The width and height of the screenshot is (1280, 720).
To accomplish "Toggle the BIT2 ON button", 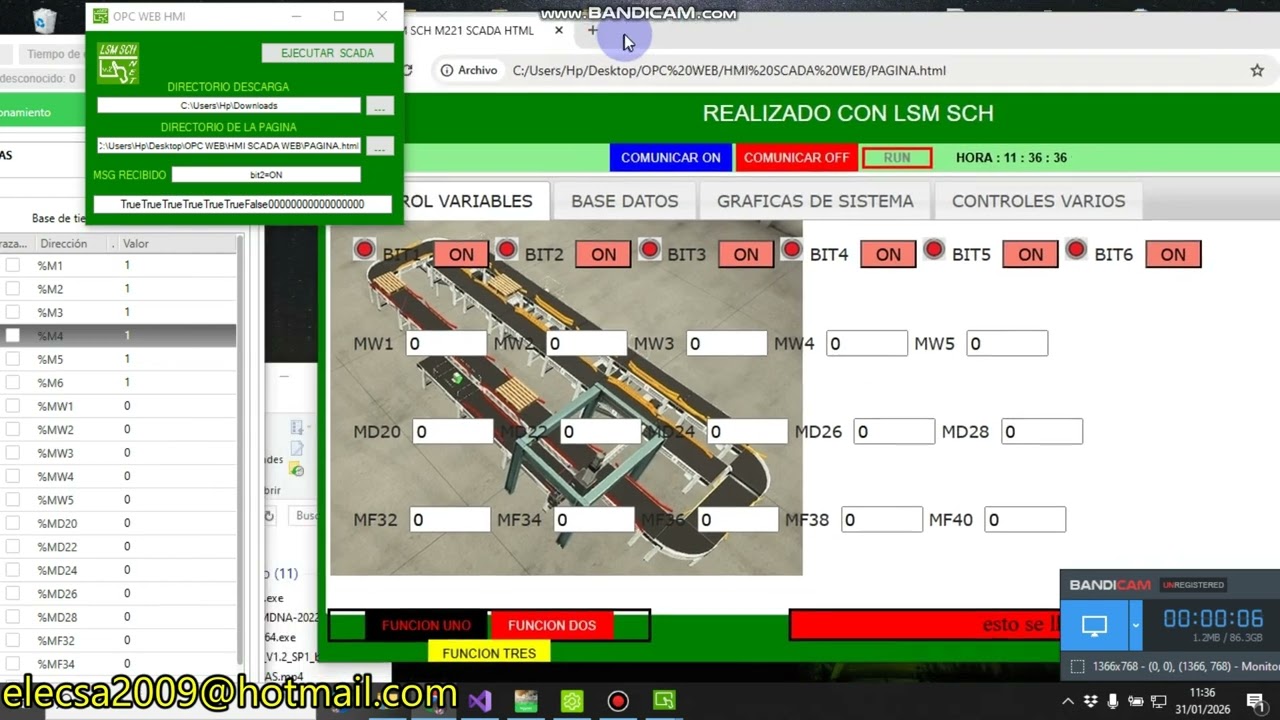I will [x=603, y=255].
